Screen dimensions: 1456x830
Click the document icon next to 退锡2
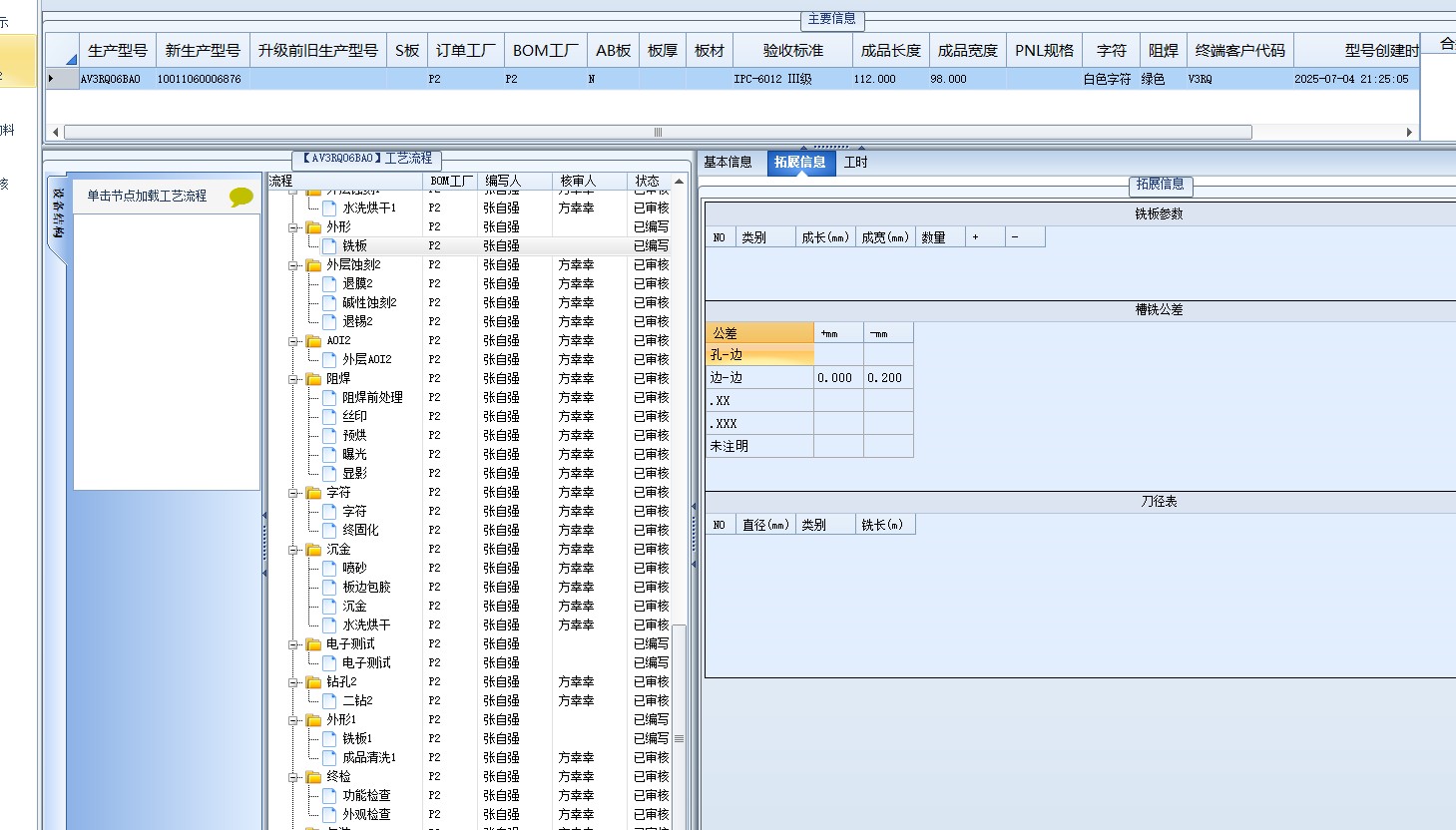click(329, 322)
